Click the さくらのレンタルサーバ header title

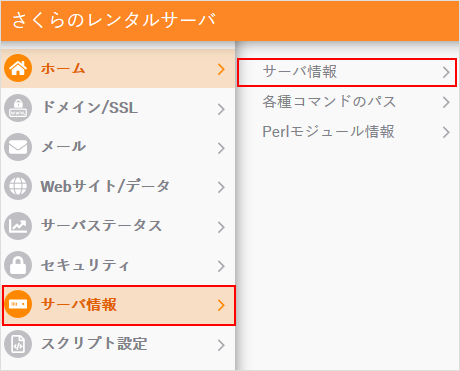[114, 20]
